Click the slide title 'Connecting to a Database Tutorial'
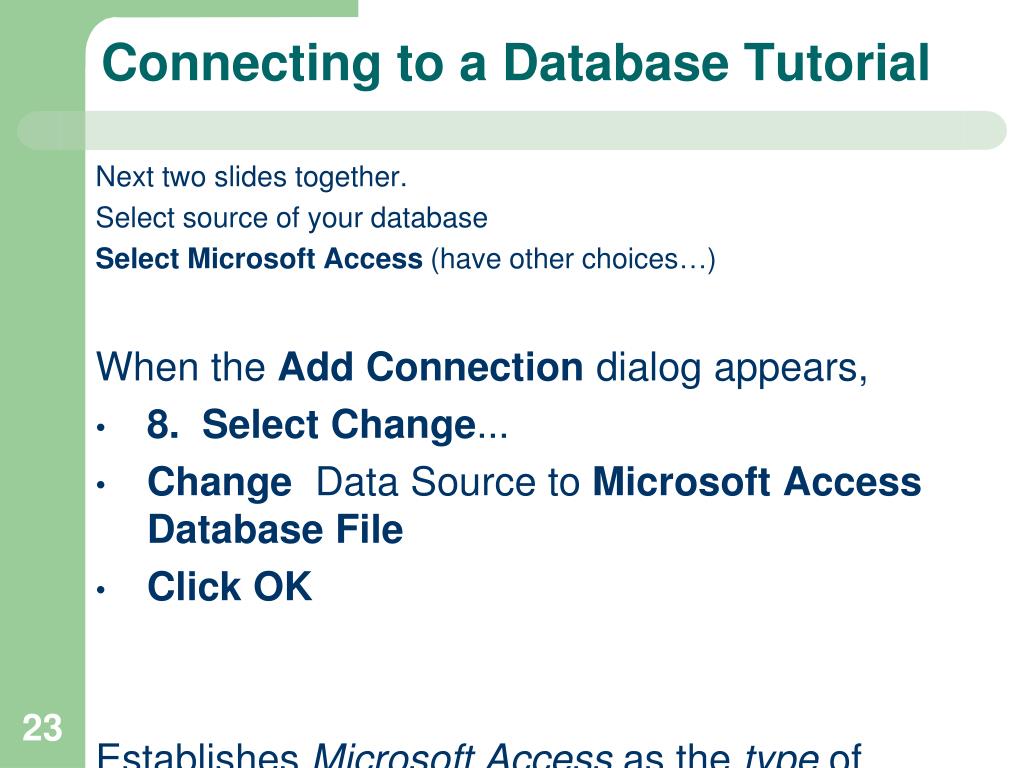This screenshot has height=768, width=1024. [515, 63]
